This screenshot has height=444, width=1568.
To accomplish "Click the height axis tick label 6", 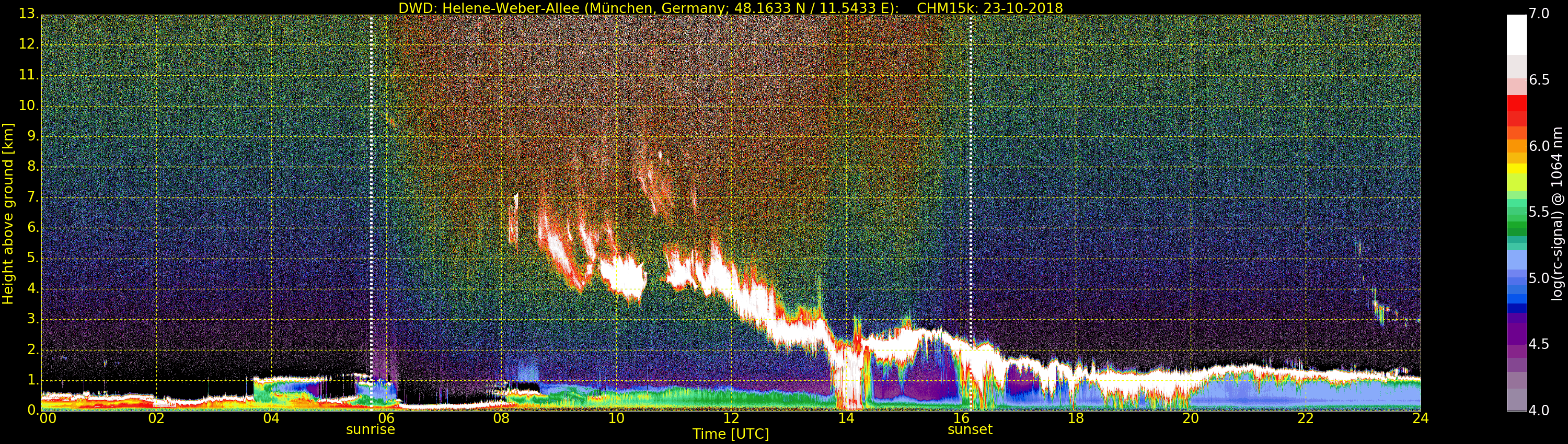I will click(x=33, y=227).
